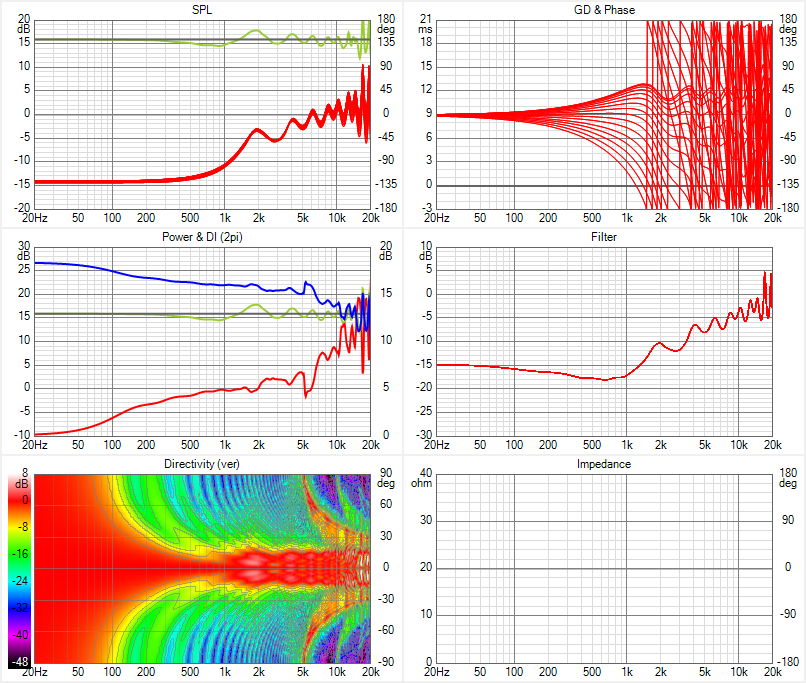This screenshot has width=806, height=683.
Task: Click the "20k" axis label under Filter chart
Action: [x=773, y=445]
